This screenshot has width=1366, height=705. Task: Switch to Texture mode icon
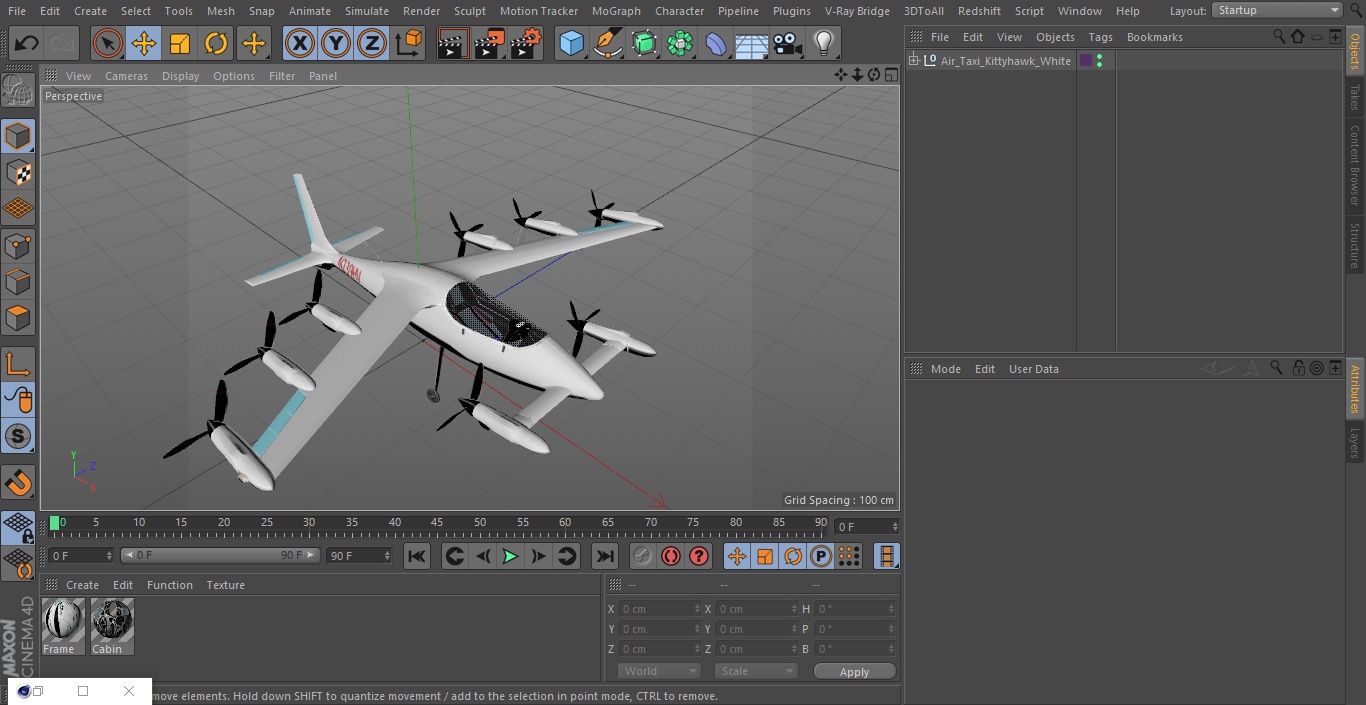coord(18,172)
